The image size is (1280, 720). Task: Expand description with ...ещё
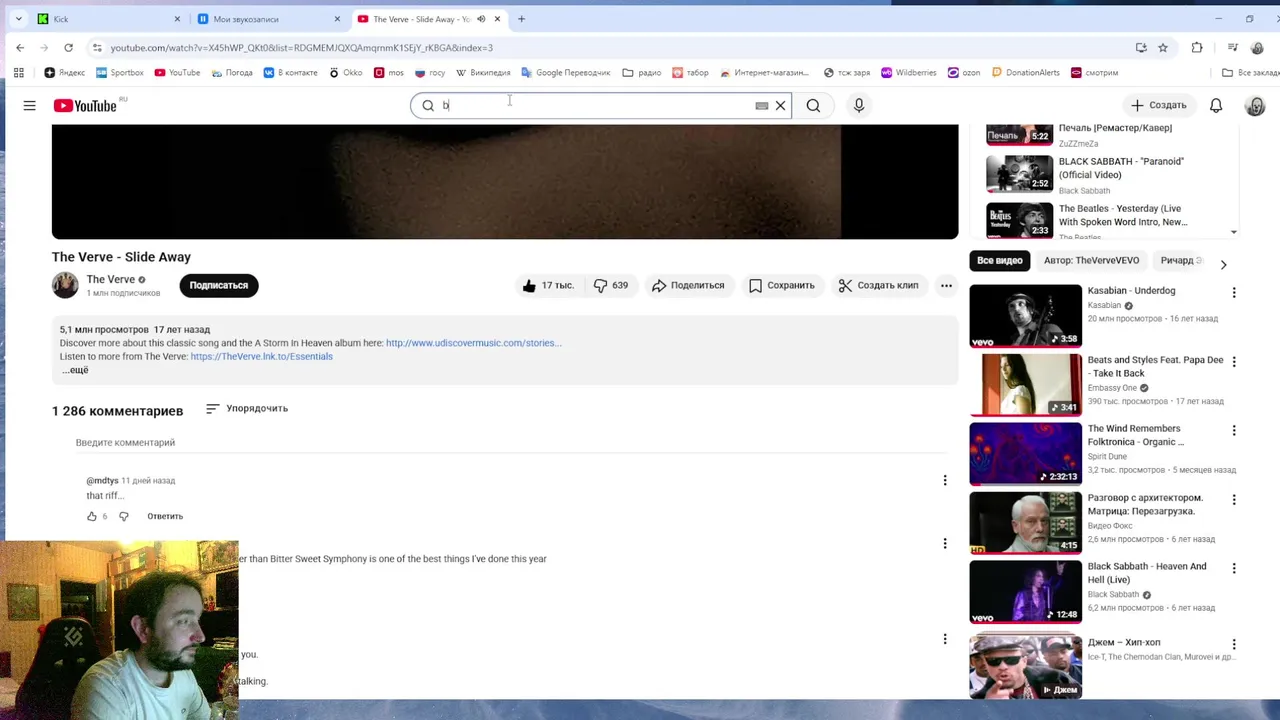(x=75, y=370)
